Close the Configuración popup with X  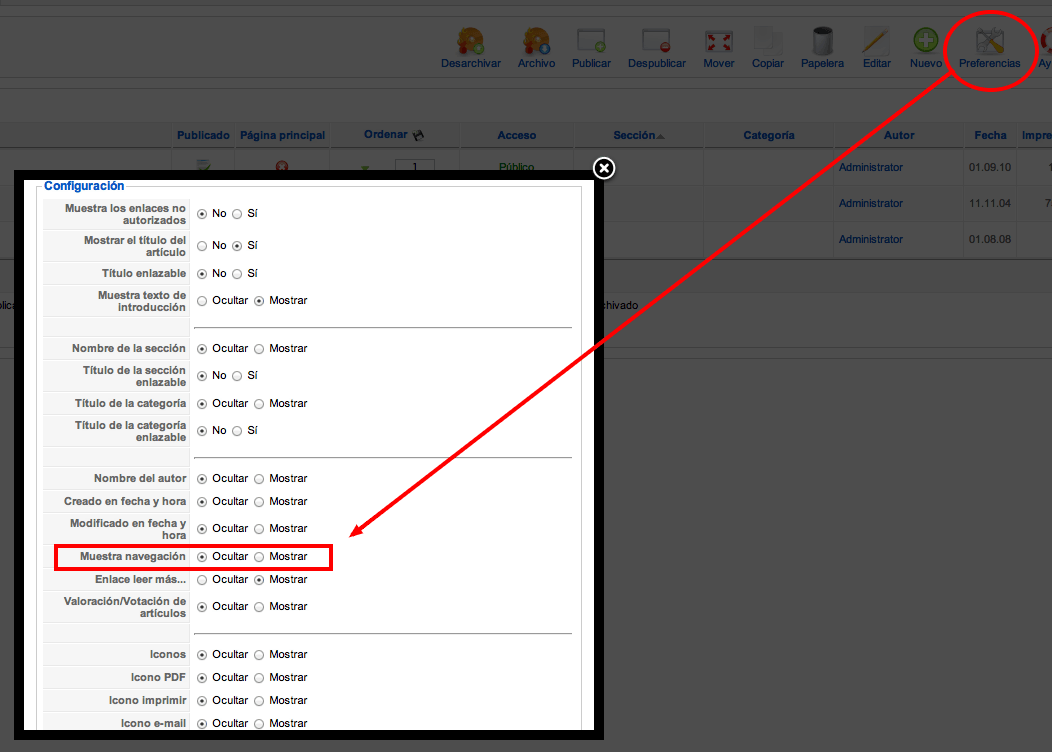(x=604, y=168)
